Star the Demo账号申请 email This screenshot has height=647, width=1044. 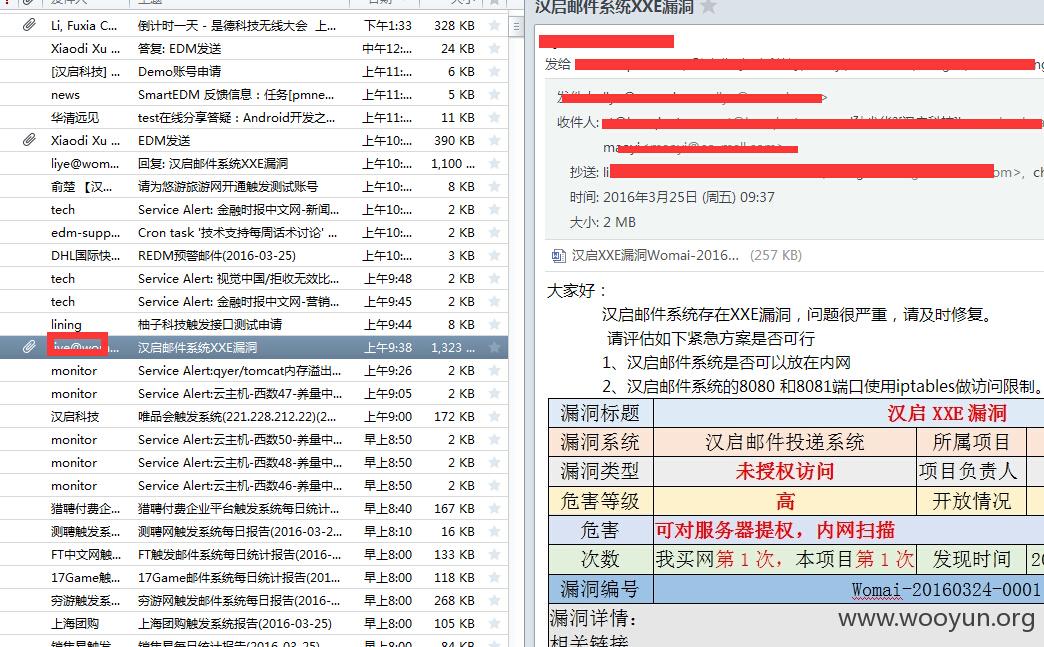pos(494,71)
